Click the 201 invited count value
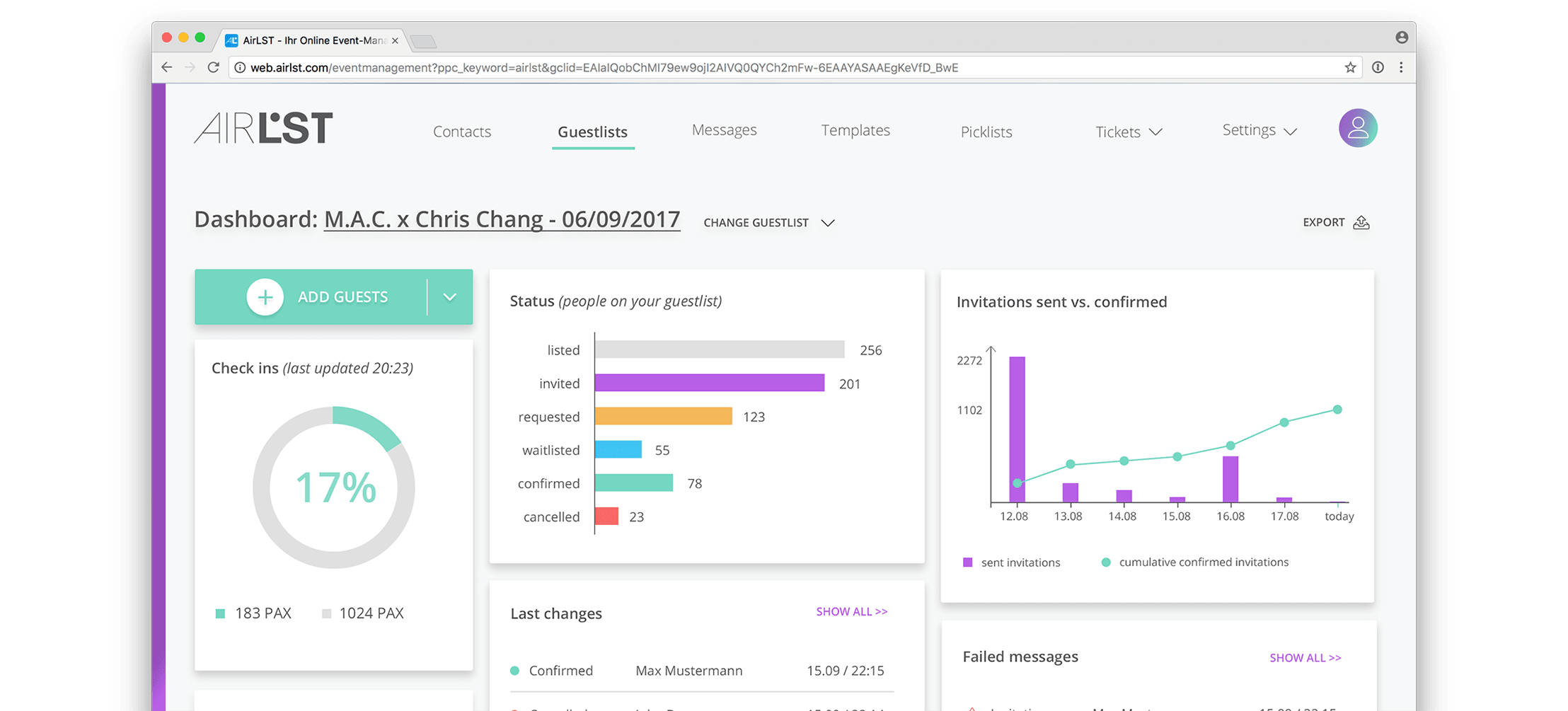1568x711 pixels. 850,384
